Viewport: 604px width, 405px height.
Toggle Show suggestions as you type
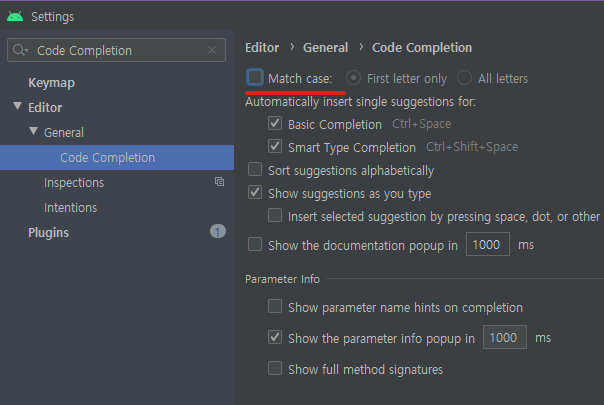pos(255,192)
